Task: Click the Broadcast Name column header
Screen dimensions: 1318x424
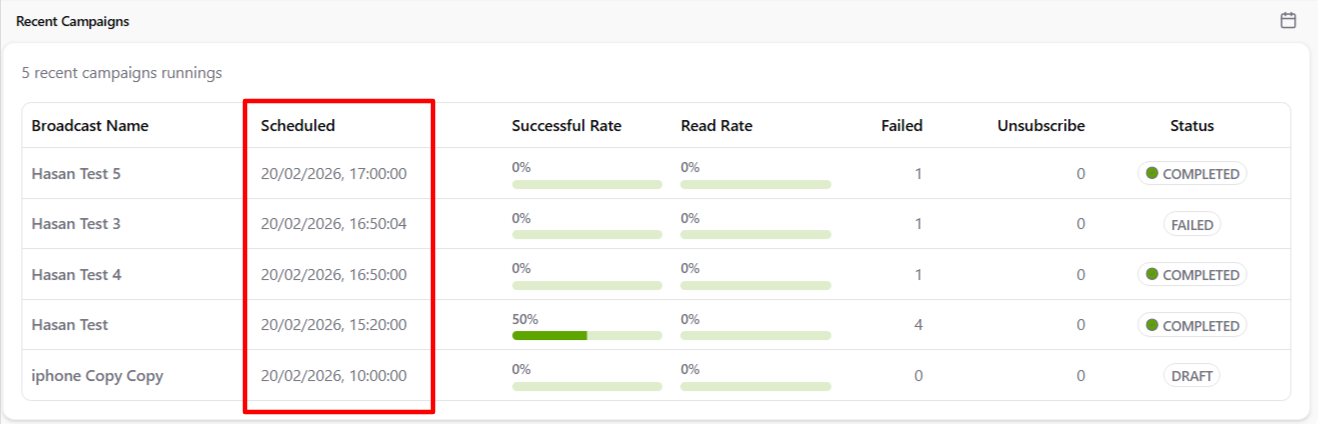Action: pos(90,126)
